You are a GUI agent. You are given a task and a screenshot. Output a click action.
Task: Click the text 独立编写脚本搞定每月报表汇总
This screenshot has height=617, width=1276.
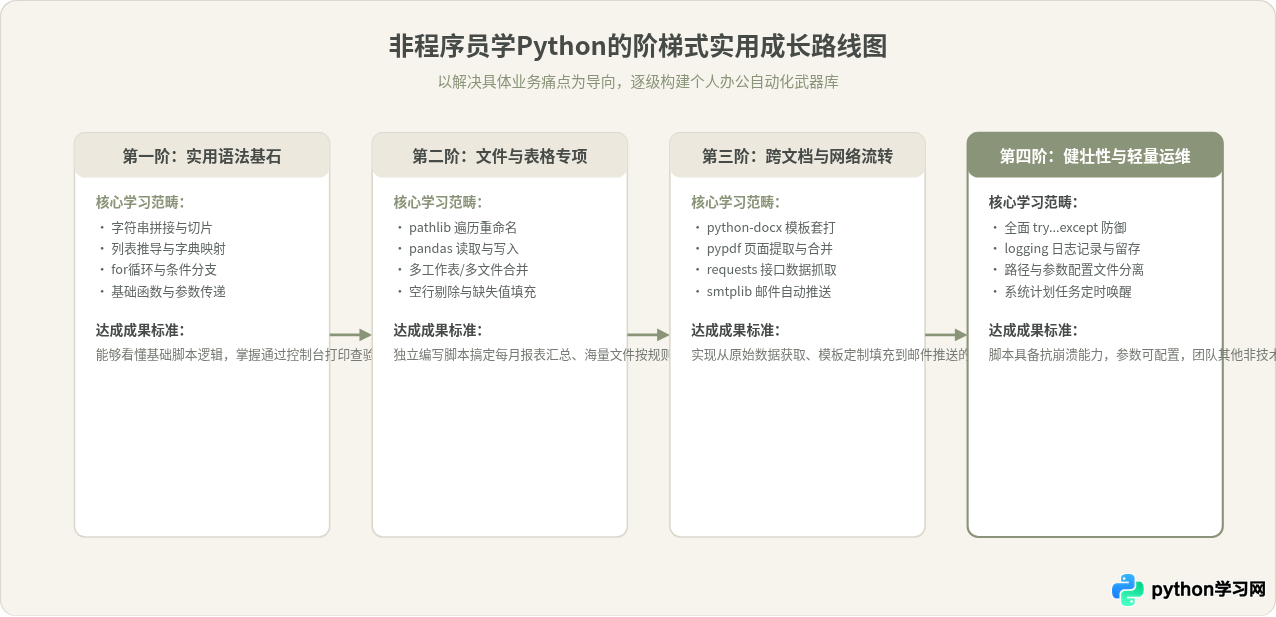click(x=484, y=354)
